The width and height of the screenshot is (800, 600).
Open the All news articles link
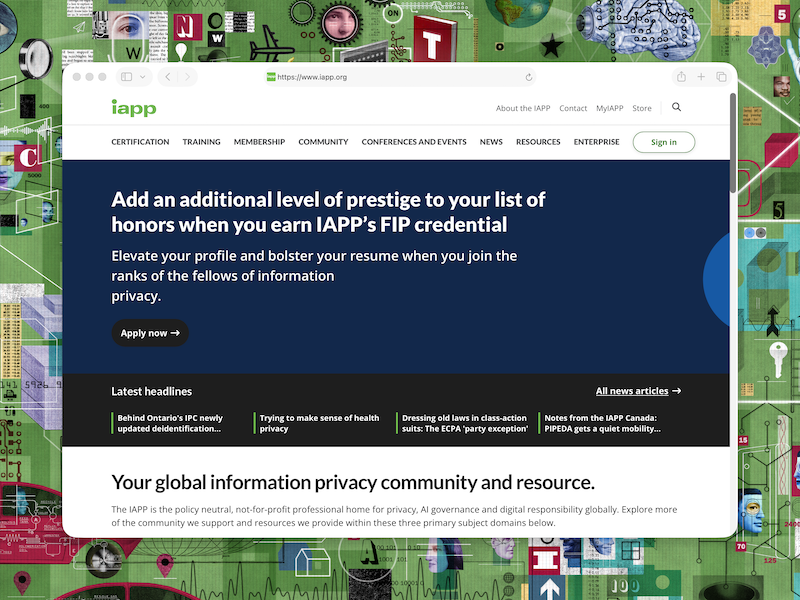(638, 391)
